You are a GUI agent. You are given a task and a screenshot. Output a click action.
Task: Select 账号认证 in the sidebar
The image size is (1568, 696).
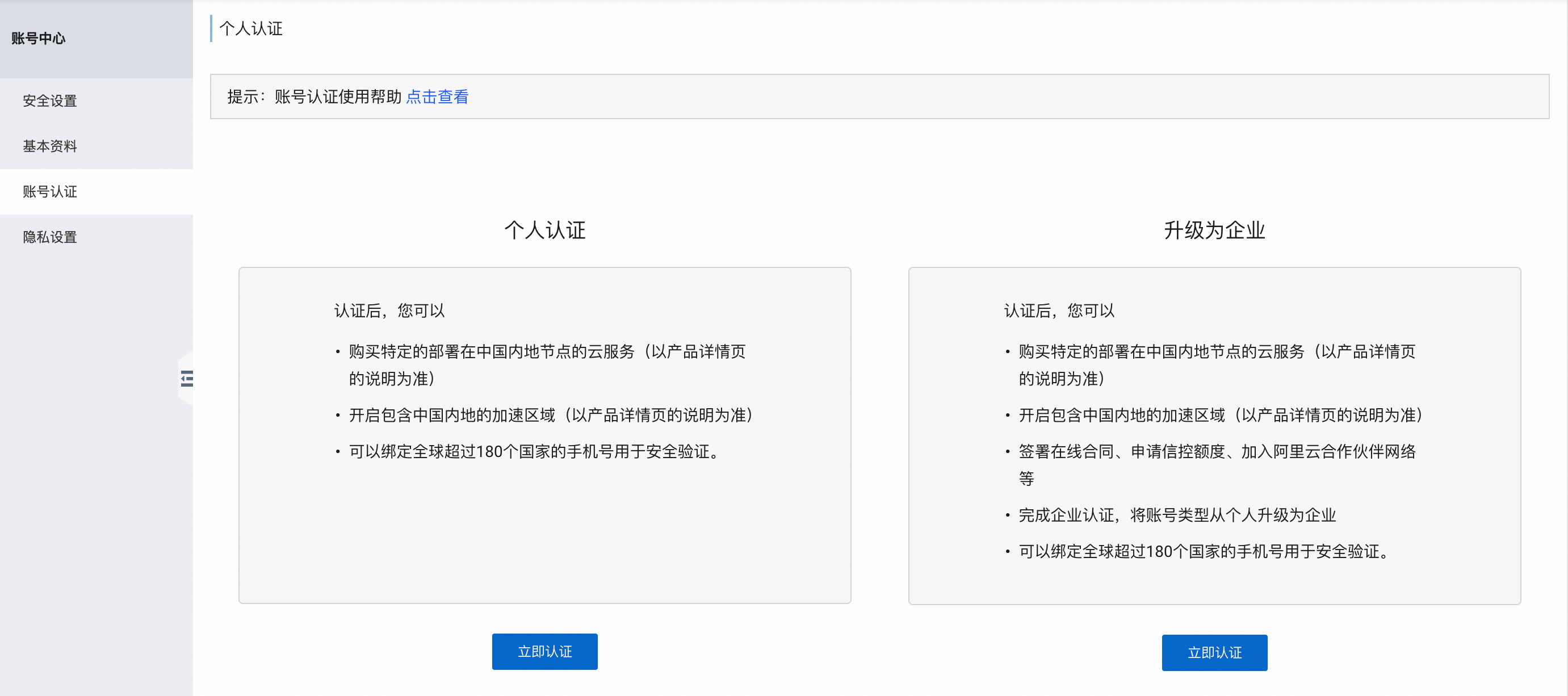(x=50, y=192)
